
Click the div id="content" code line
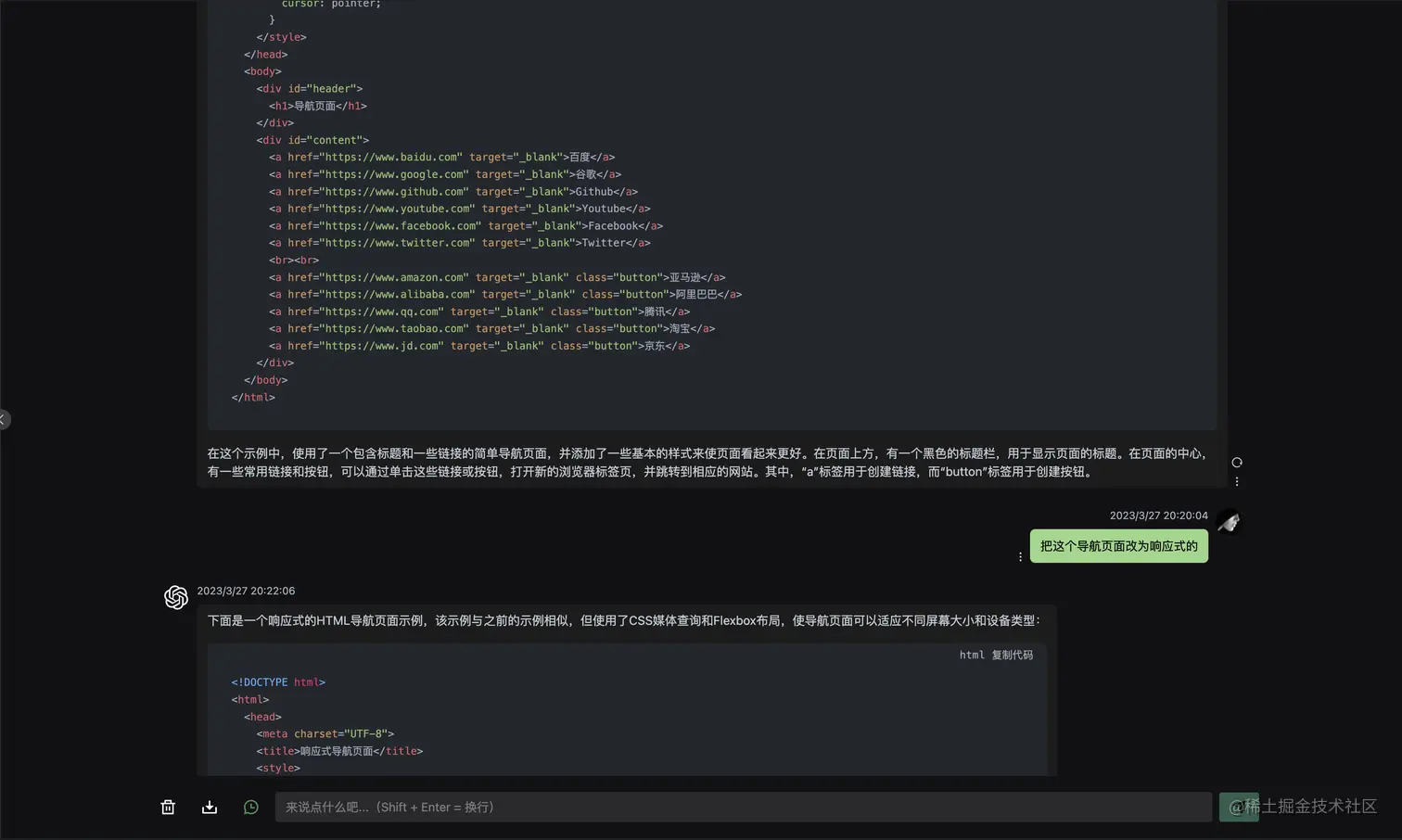pos(312,140)
